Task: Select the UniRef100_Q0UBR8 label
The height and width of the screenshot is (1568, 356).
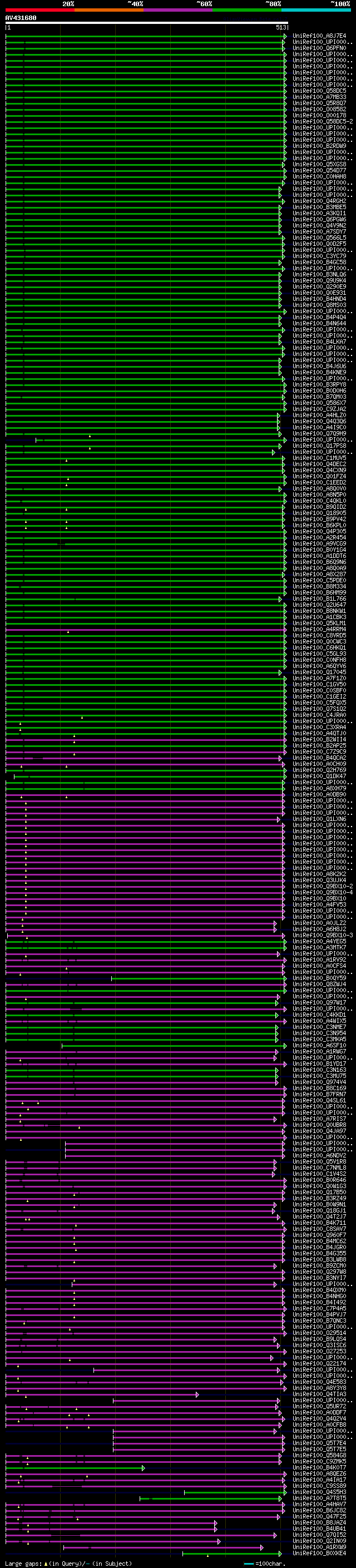Action: click(x=319, y=1125)
